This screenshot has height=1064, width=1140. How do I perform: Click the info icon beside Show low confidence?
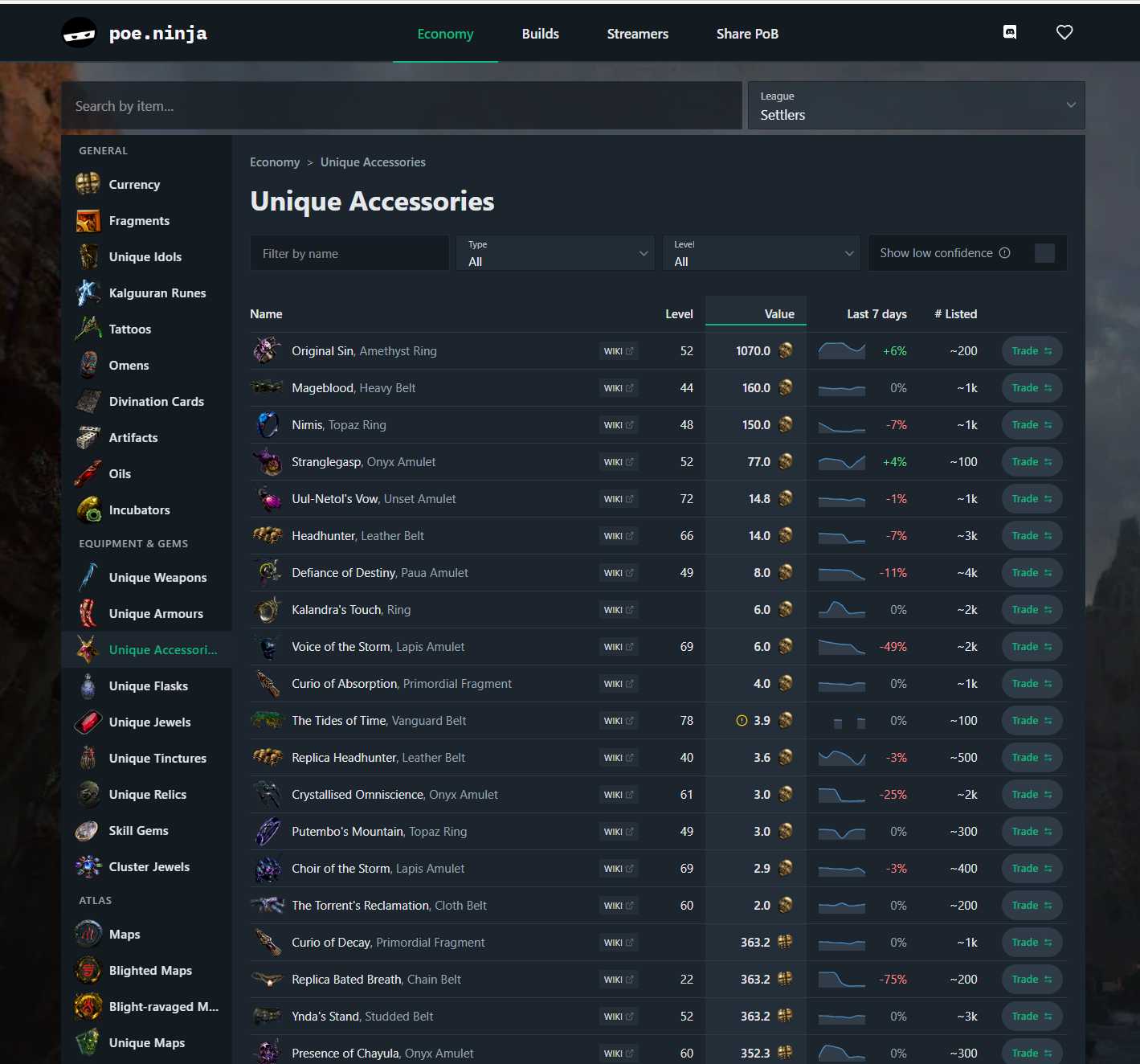click(x=1004, y=253)
